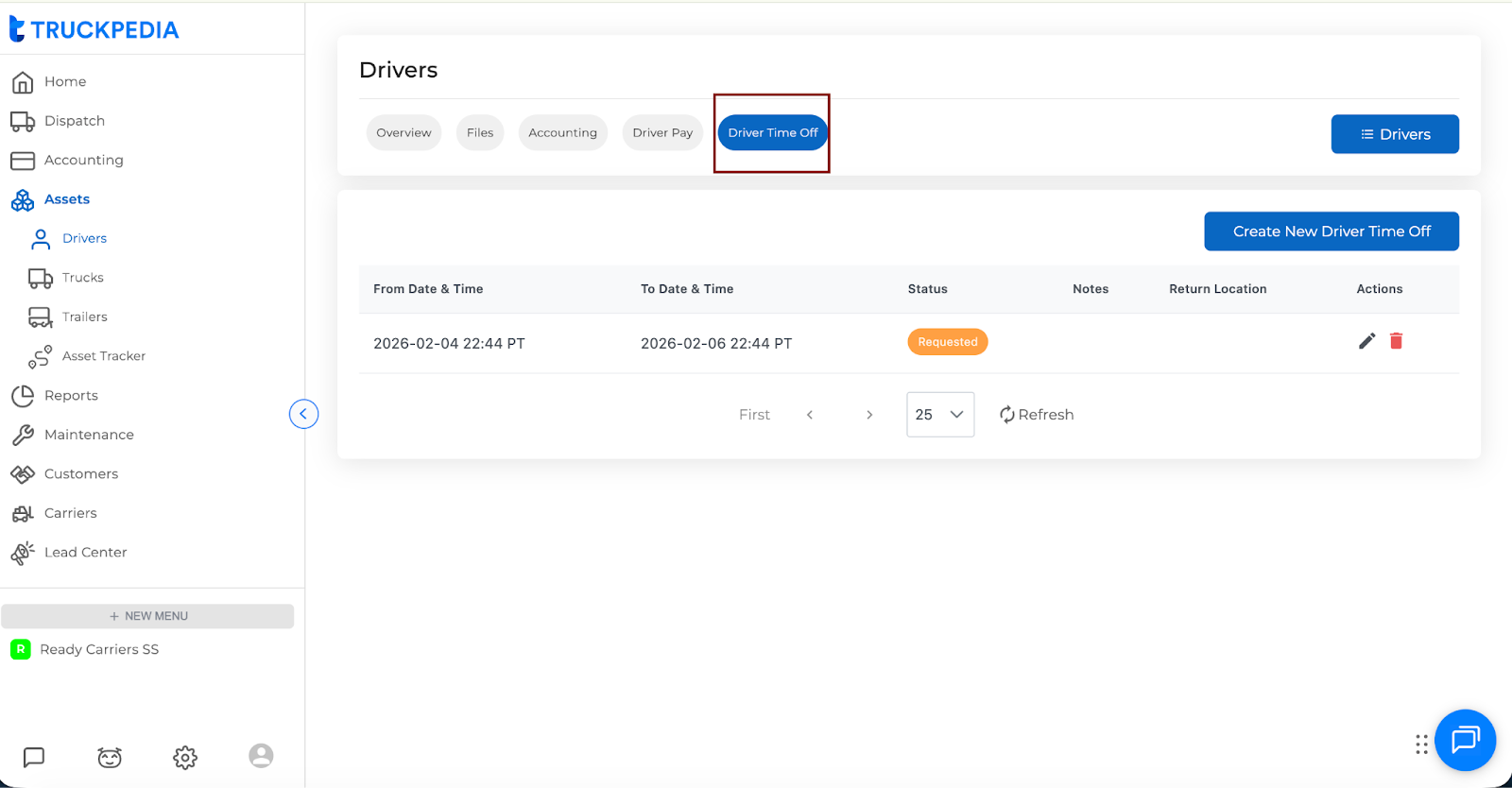Open the 25 rows-per-page dropdown
The image size is (1512, 788).
(939, 415)
